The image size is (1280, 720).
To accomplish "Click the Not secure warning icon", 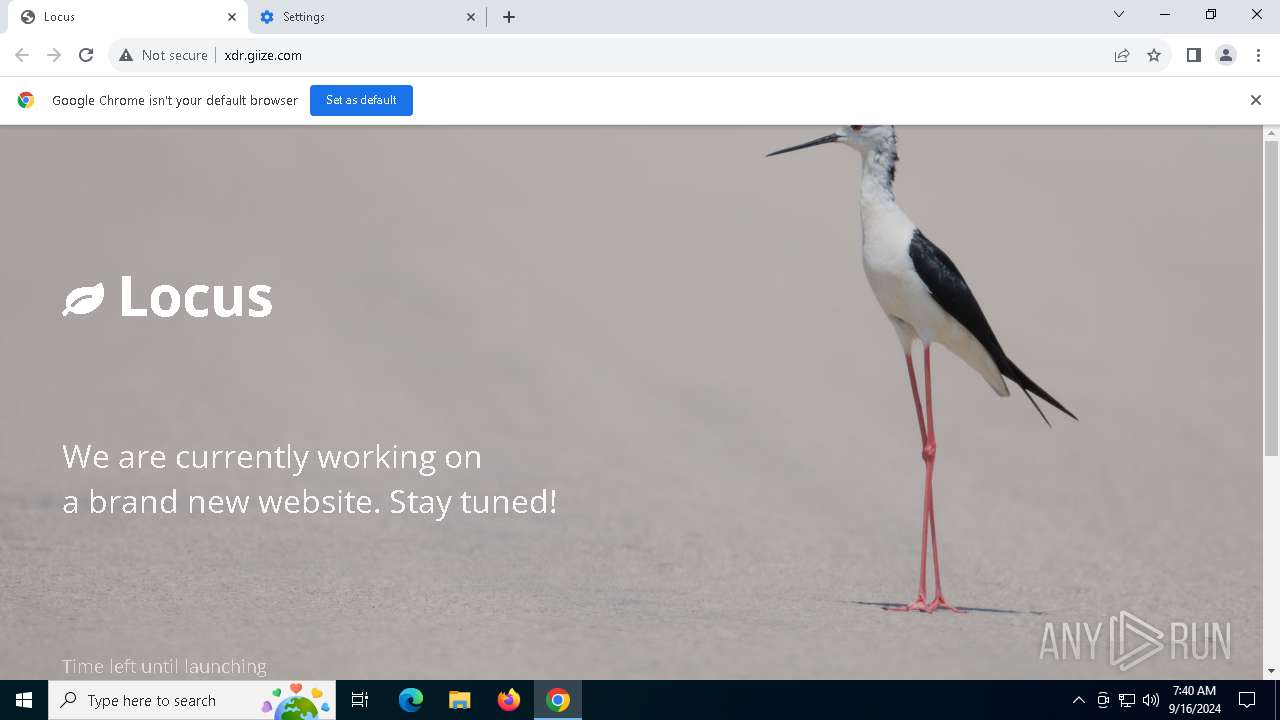I will point(126,55).
